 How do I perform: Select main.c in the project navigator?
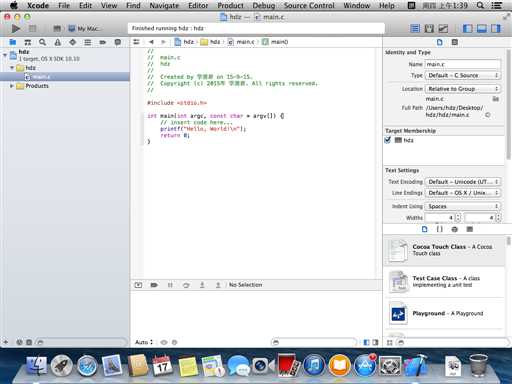click(x=65, y=77)
